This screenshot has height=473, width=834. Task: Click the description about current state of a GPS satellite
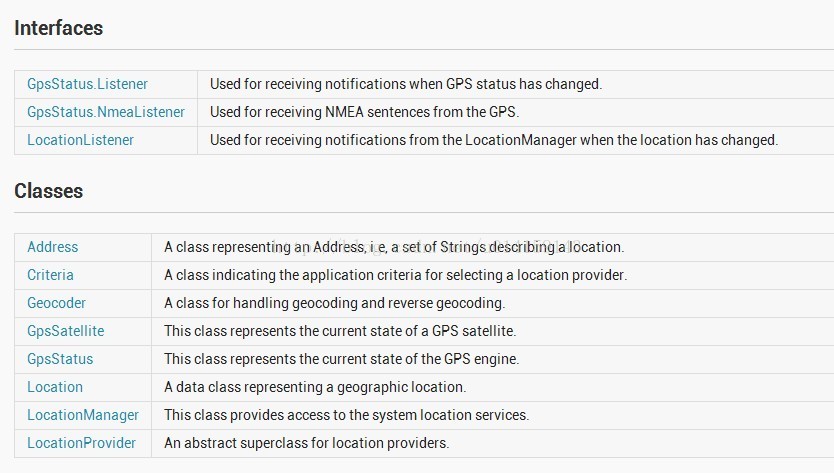click(x=340, y=331)
